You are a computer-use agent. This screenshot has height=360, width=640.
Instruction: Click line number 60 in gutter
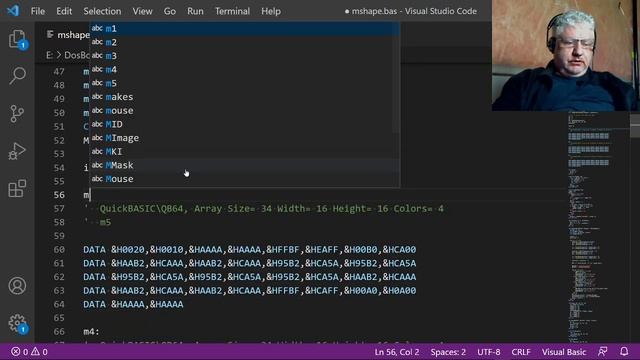pyautogui.click(x=59, y=249)
